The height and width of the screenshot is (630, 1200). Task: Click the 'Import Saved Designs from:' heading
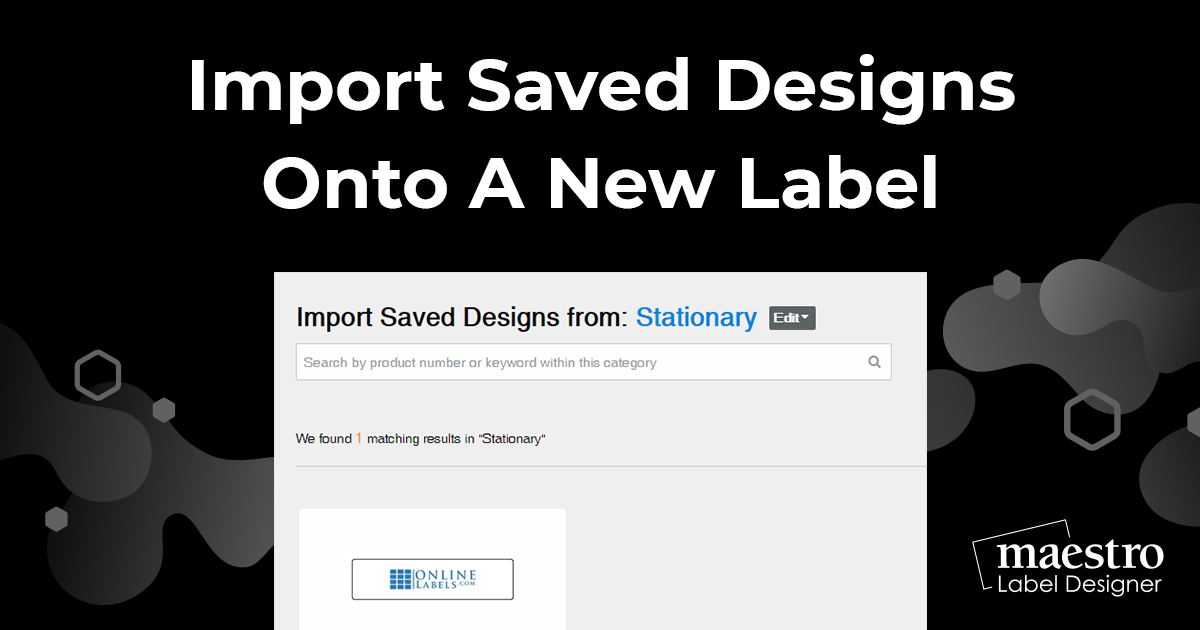(x=463, y=318)
